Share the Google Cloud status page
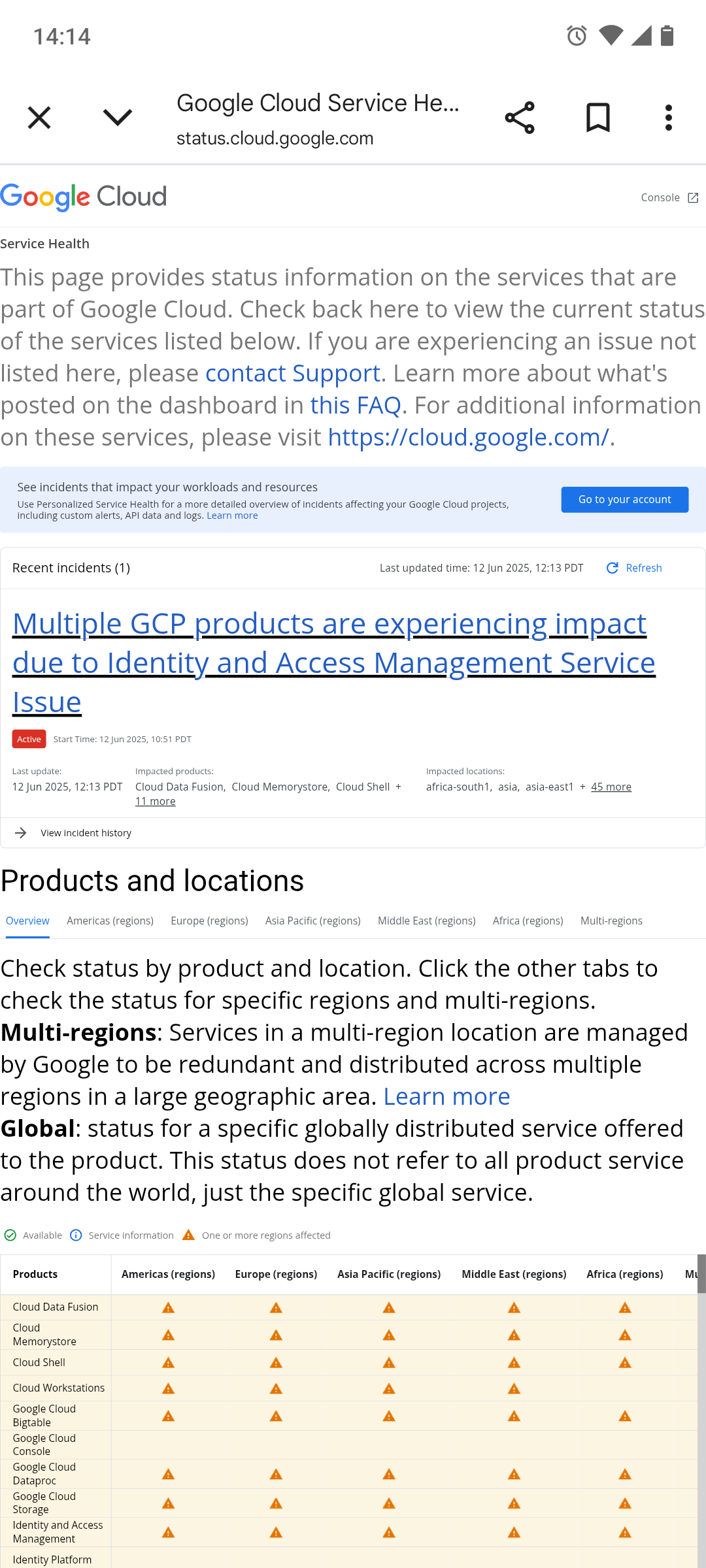Viewport: 706px width, 1568px height. click(520, 118)
